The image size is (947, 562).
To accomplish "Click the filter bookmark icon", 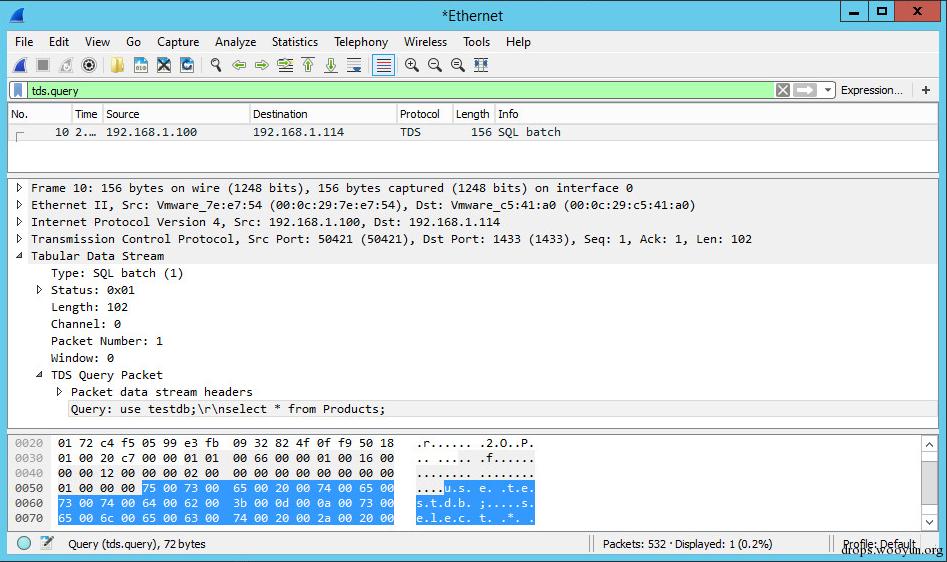I will [18, 90].
